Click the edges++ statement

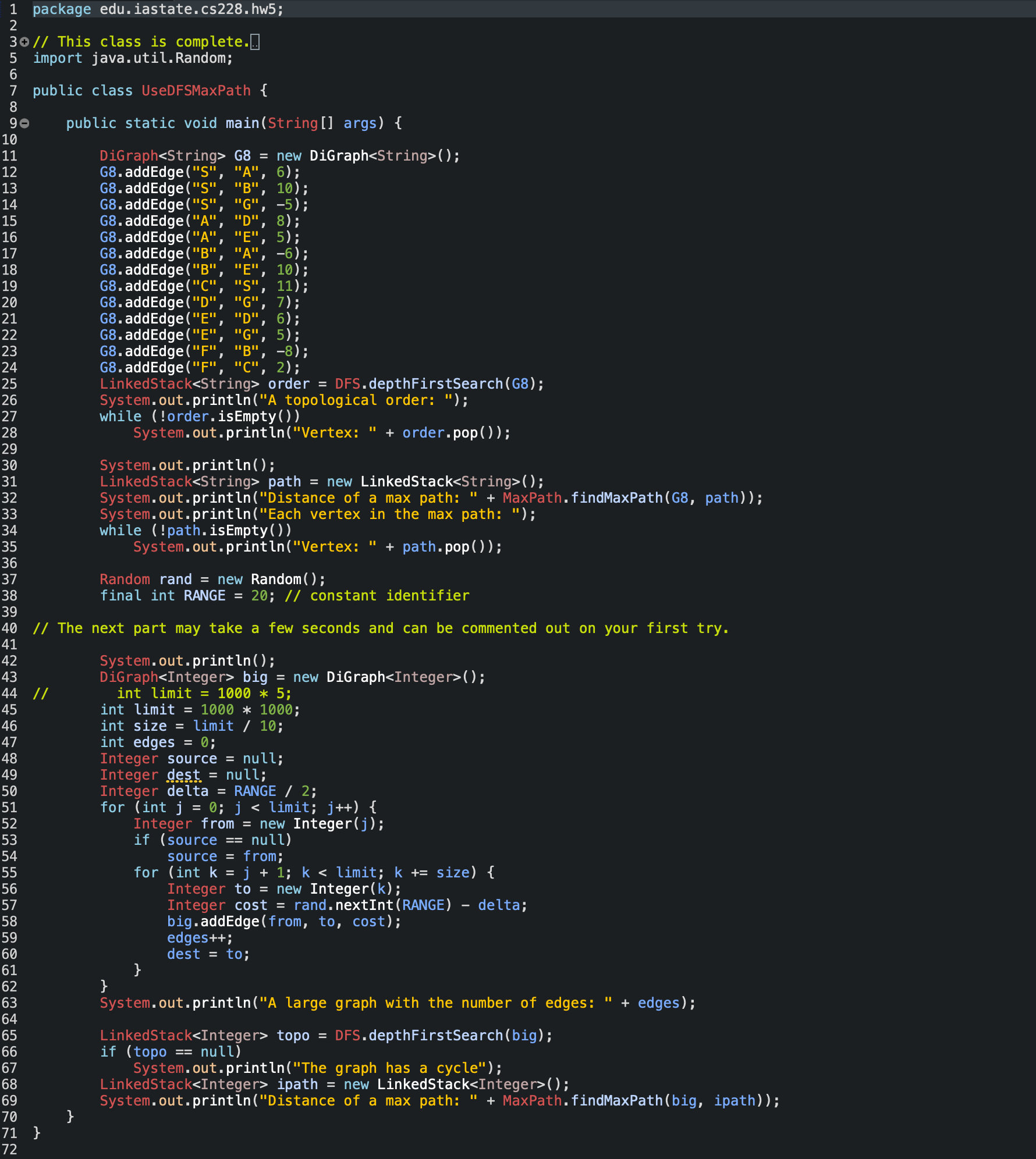click(199, 938)
